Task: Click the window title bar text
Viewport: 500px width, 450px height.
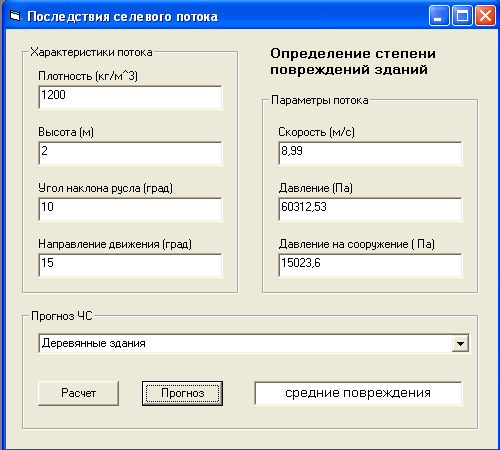Action: (x=123, y=16)
